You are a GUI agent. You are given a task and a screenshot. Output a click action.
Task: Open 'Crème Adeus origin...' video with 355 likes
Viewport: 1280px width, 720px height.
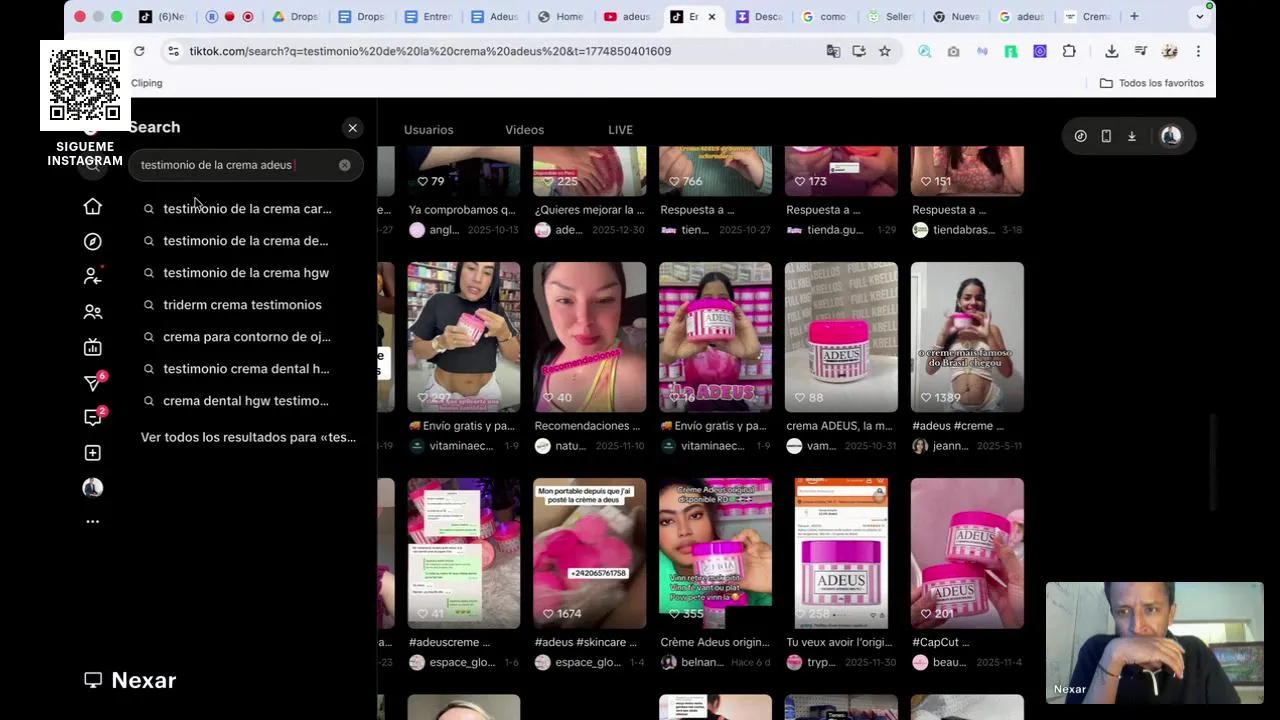pos(715,553)
